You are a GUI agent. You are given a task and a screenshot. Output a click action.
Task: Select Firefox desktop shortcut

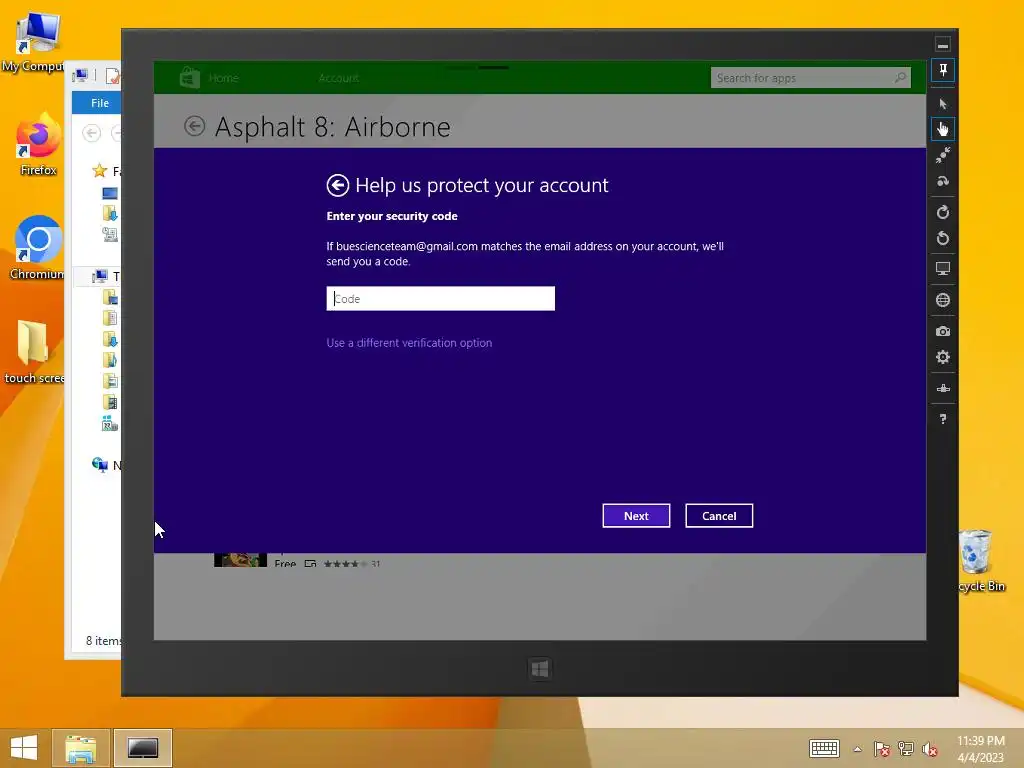point(38,144)
